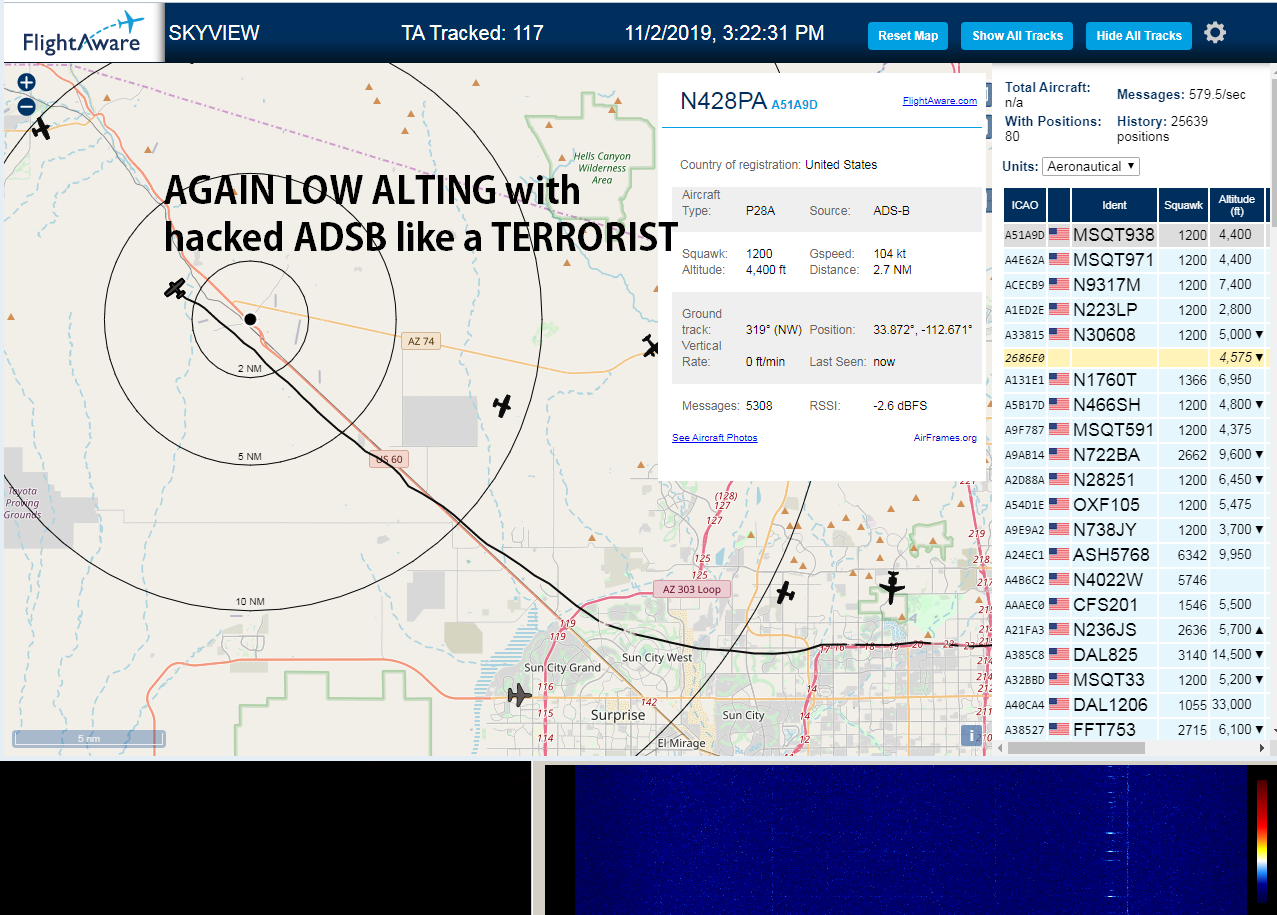The height and width of the screenshot is (915, 1277).
Task: Select the MSQT971 aircraft row
Action: point(1136,260)
